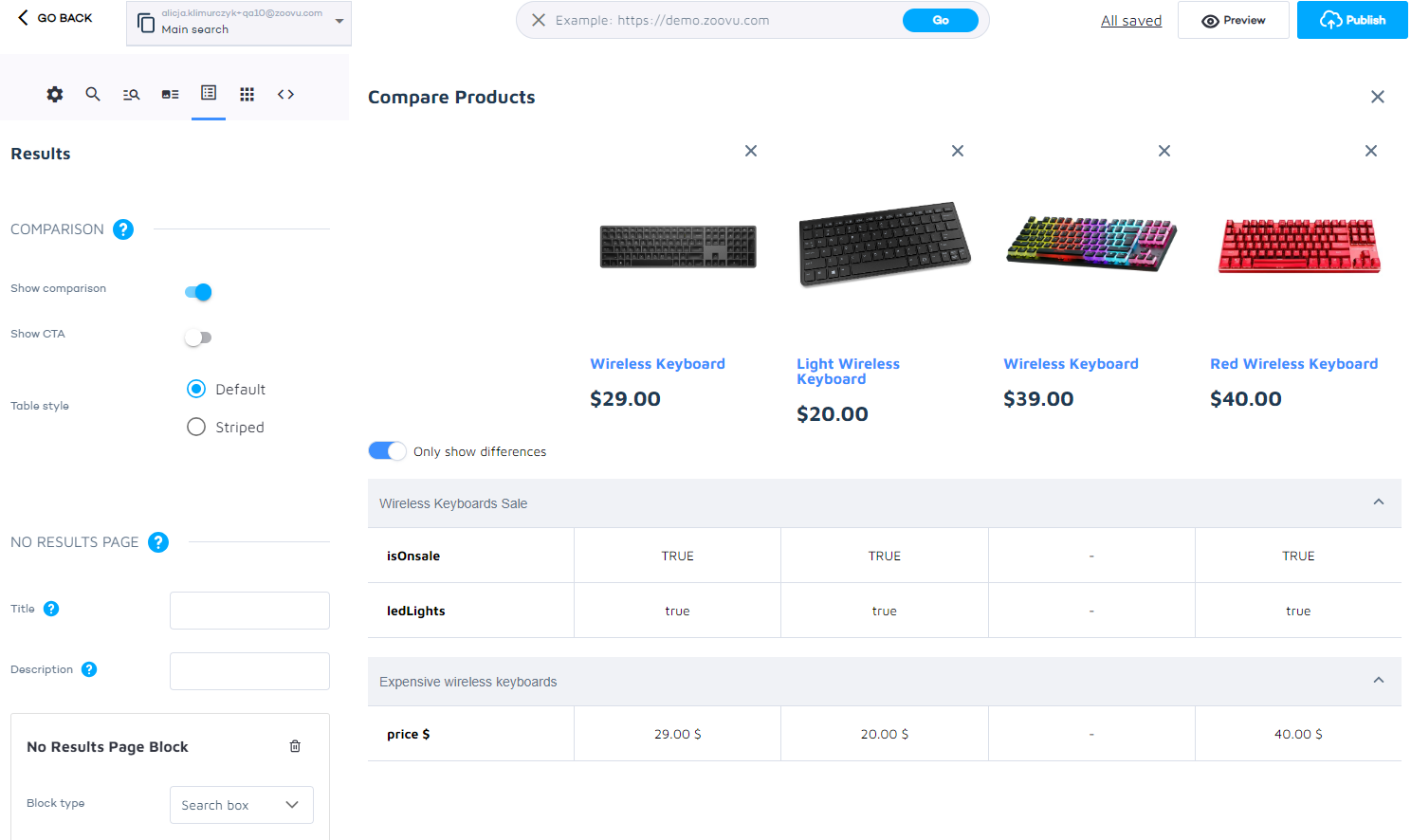Open the code brackets tab icon
Viewport: 1411px width, 840px height.
coord(285,94)
